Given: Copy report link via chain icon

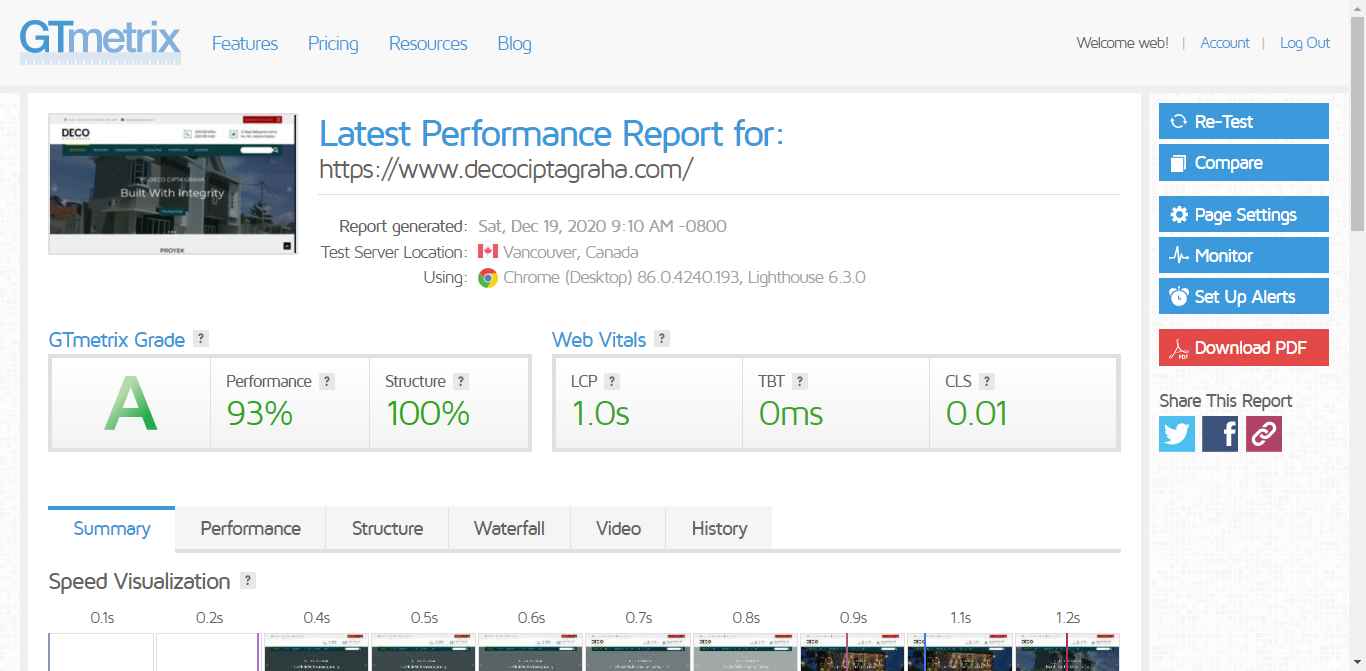Looking at the screenshot, I should pyautogui.click(x=1264, y=434).
